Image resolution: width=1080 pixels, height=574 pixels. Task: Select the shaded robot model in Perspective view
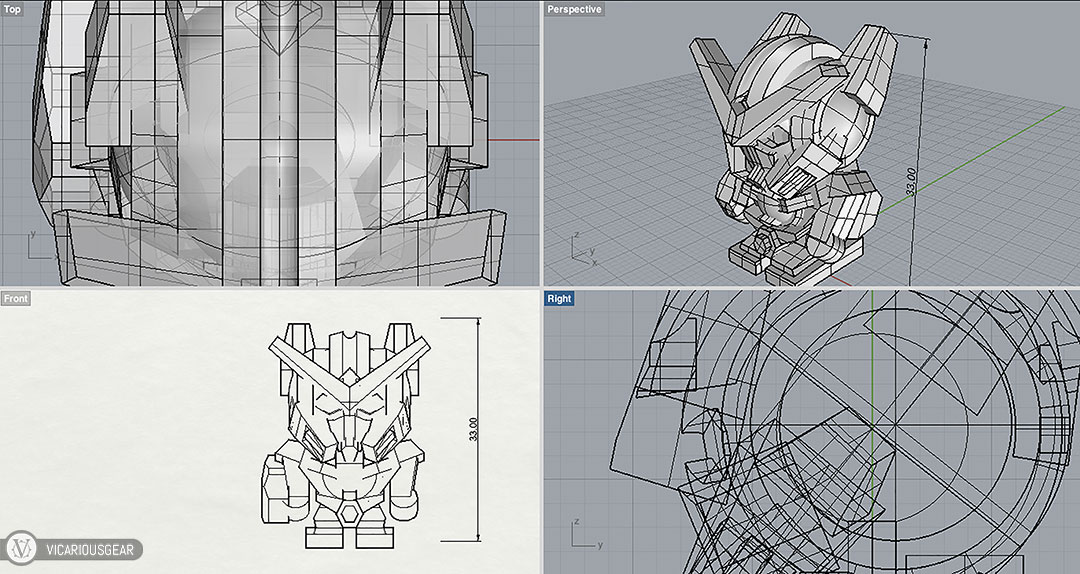[790, 140]
